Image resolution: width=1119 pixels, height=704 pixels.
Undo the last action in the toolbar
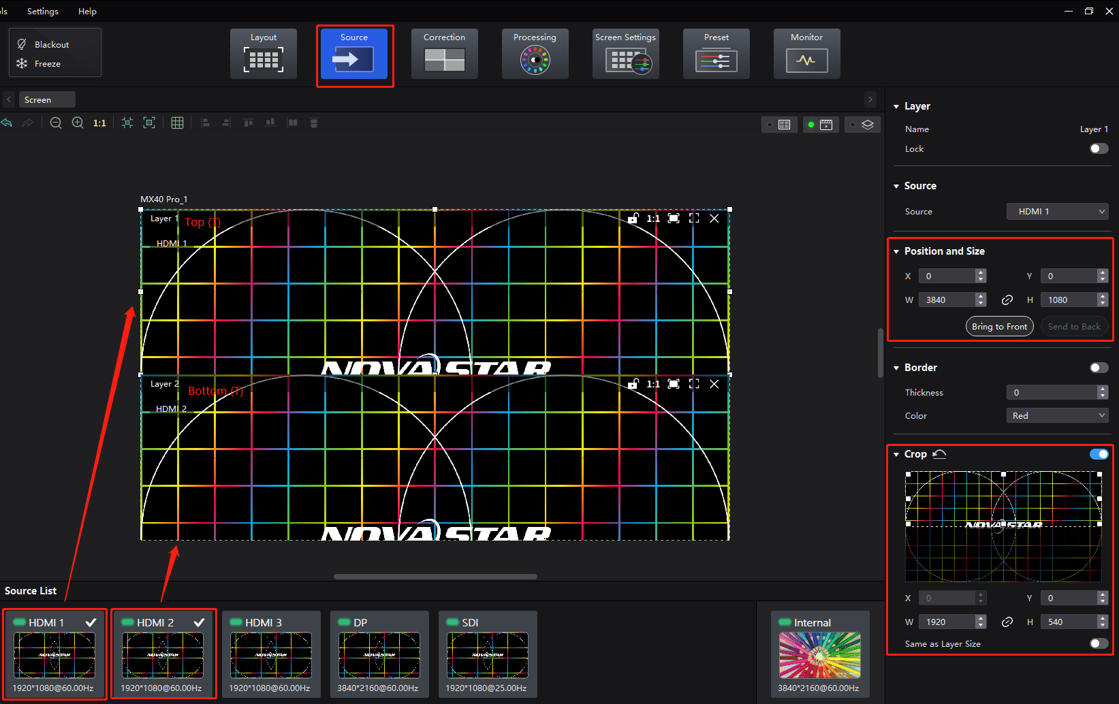coord(6,123)
